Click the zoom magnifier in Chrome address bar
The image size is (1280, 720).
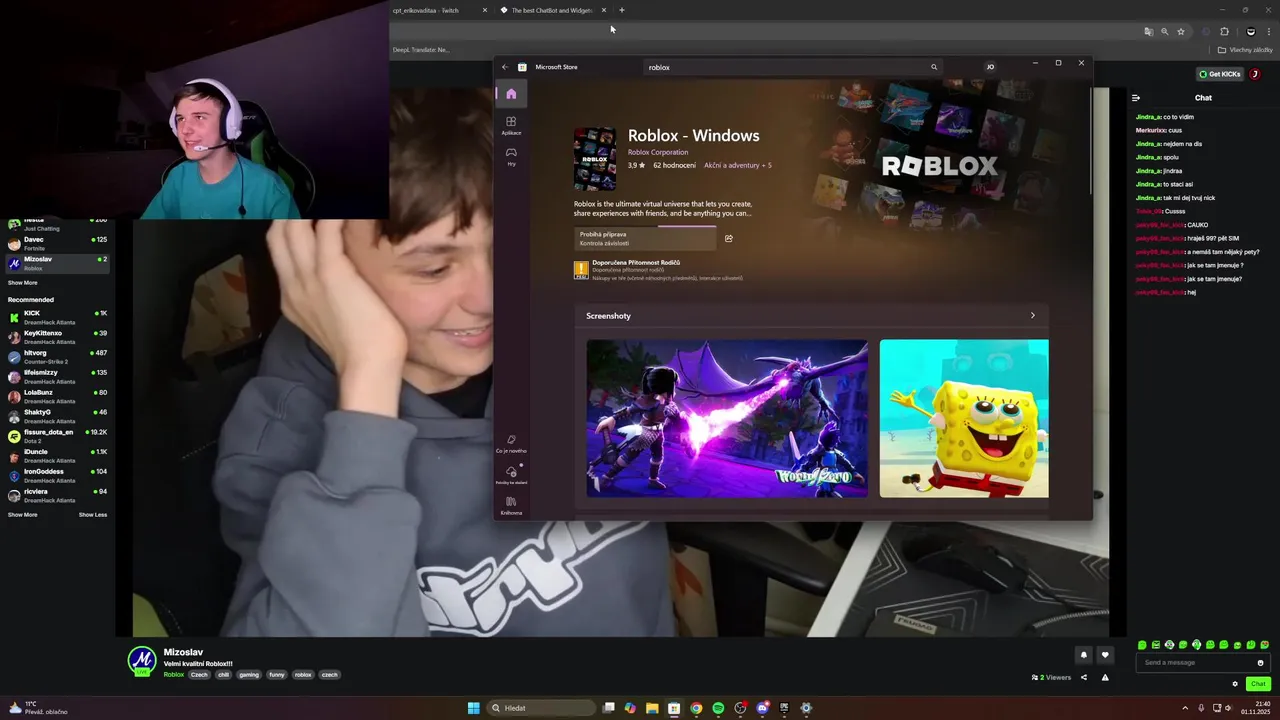tap(1165, 31)
